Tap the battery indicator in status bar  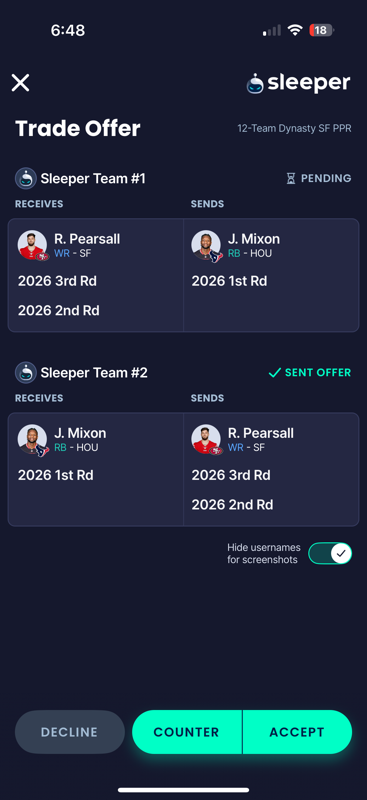coord(322,31)
